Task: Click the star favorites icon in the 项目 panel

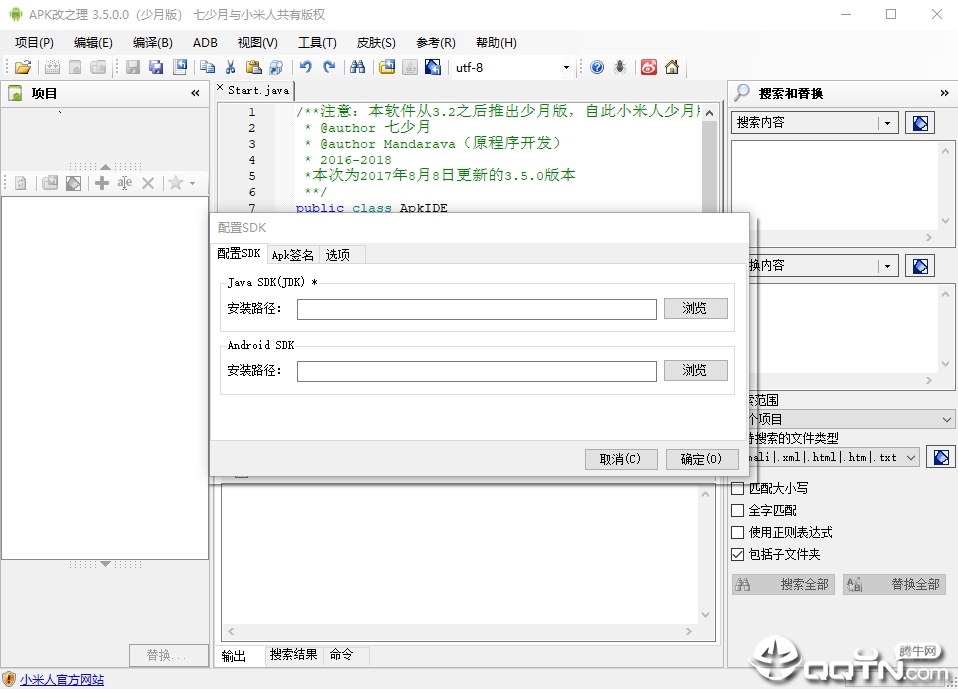Action: tap(175, 183)
